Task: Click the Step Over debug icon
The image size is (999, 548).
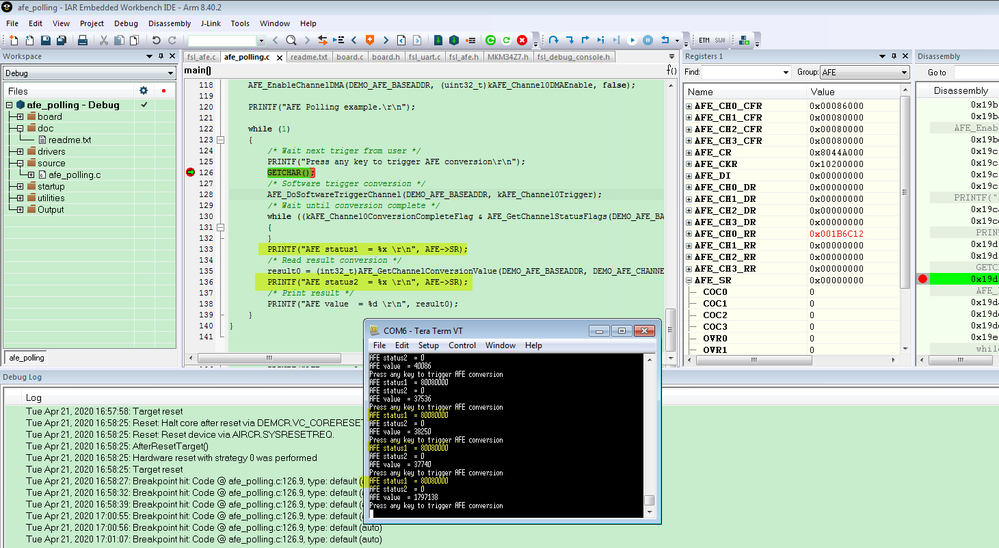Action: 553,40
